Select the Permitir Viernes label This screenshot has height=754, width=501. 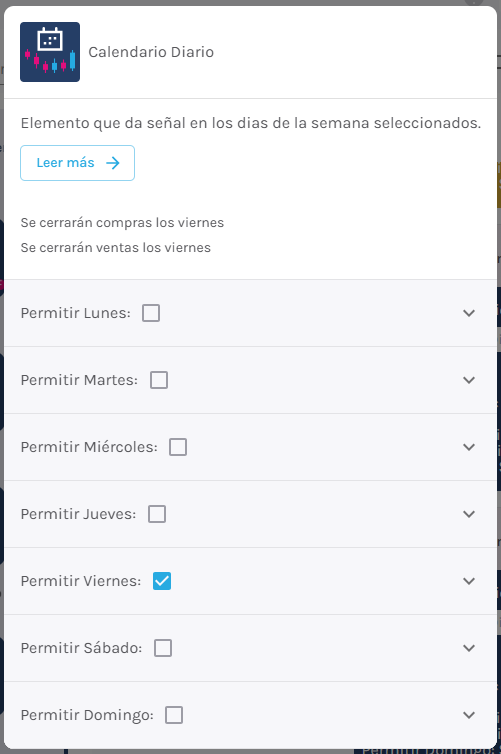(81, 581)
